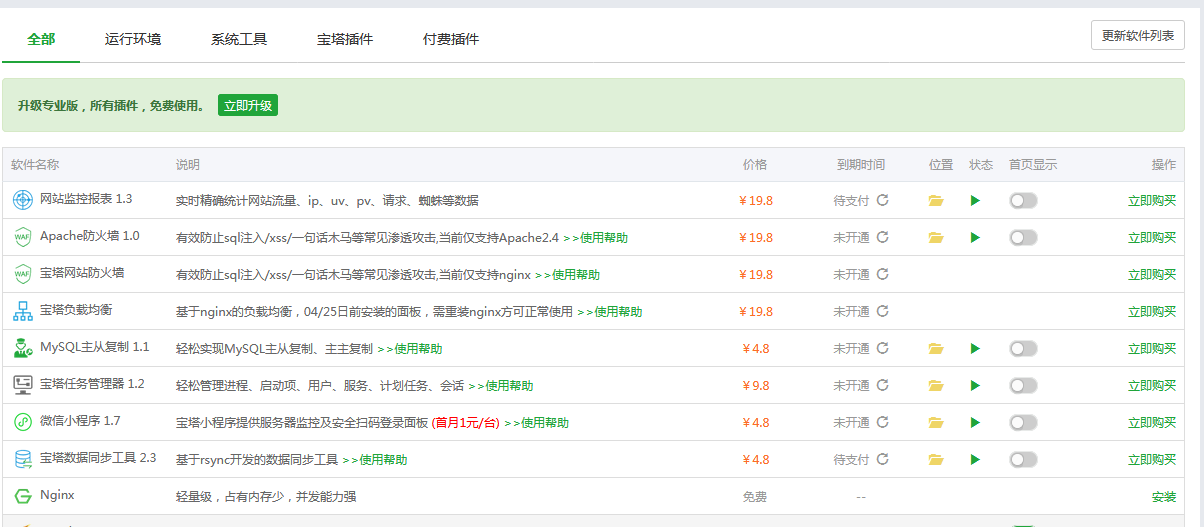Open 使用帮助 link for 宝塔负载均衡
The width and height of the screenshot is (1204, 527).
coord(609,312)
